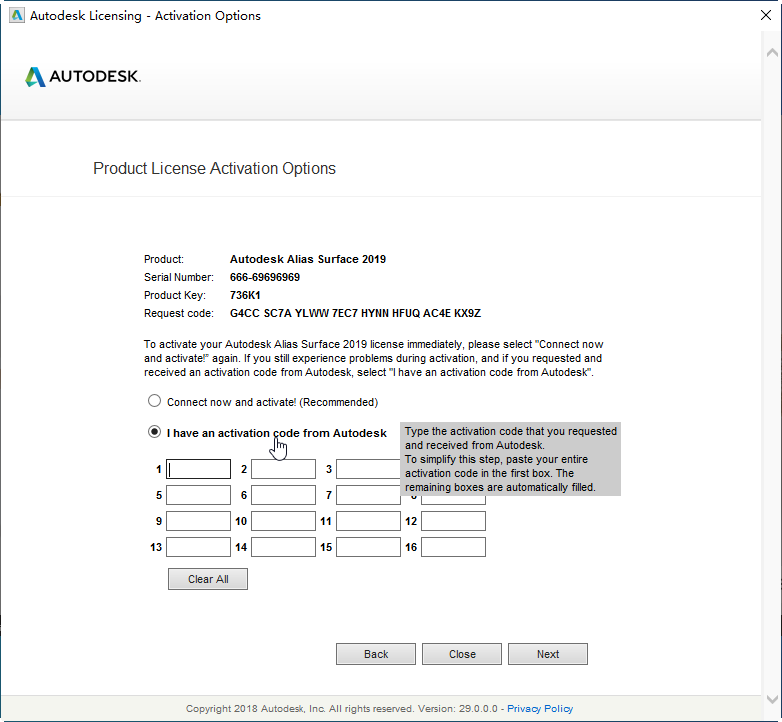Click activation code box 9

click(x=198, y=521)
